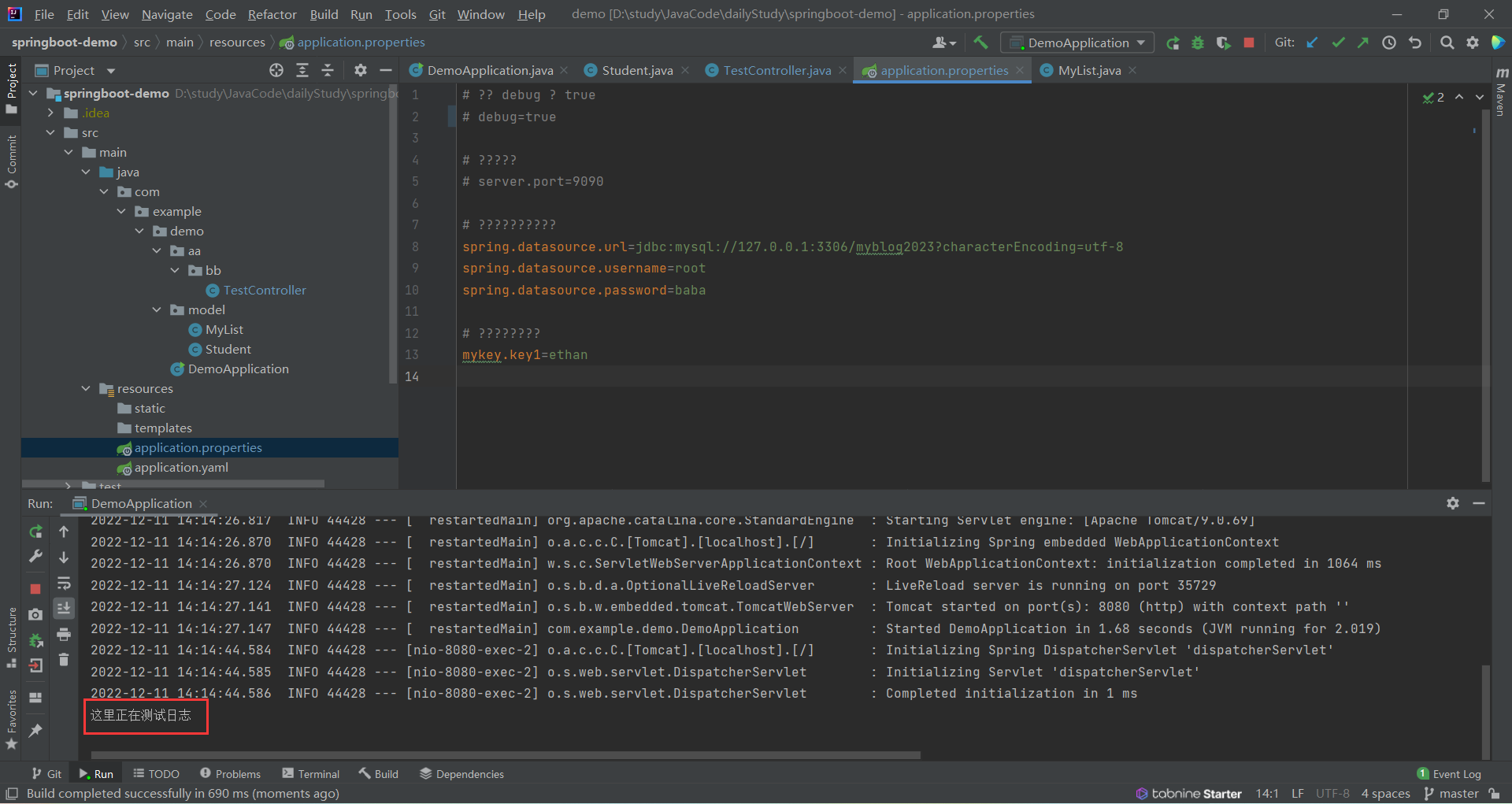Switch to DemoApplication.java tab
This screenshot has height=804, width=1512.
(x=490, y=70)
